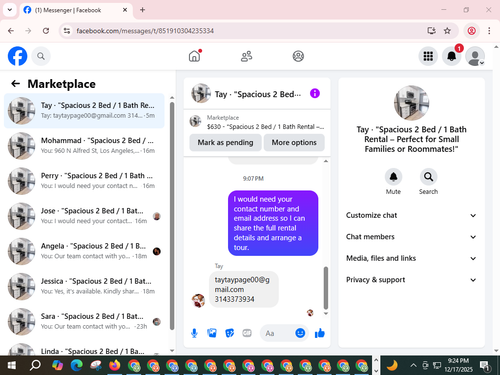Viewport: 500px width, 375px height.
Task: Go to the Home feed icon
Action: click(195, 56)
